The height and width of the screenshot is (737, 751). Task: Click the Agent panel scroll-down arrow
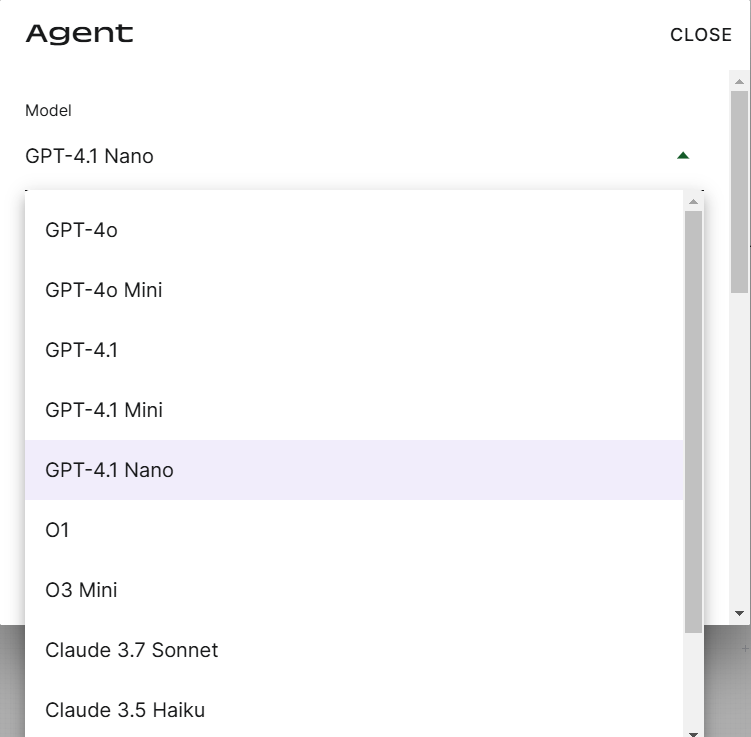739,613
